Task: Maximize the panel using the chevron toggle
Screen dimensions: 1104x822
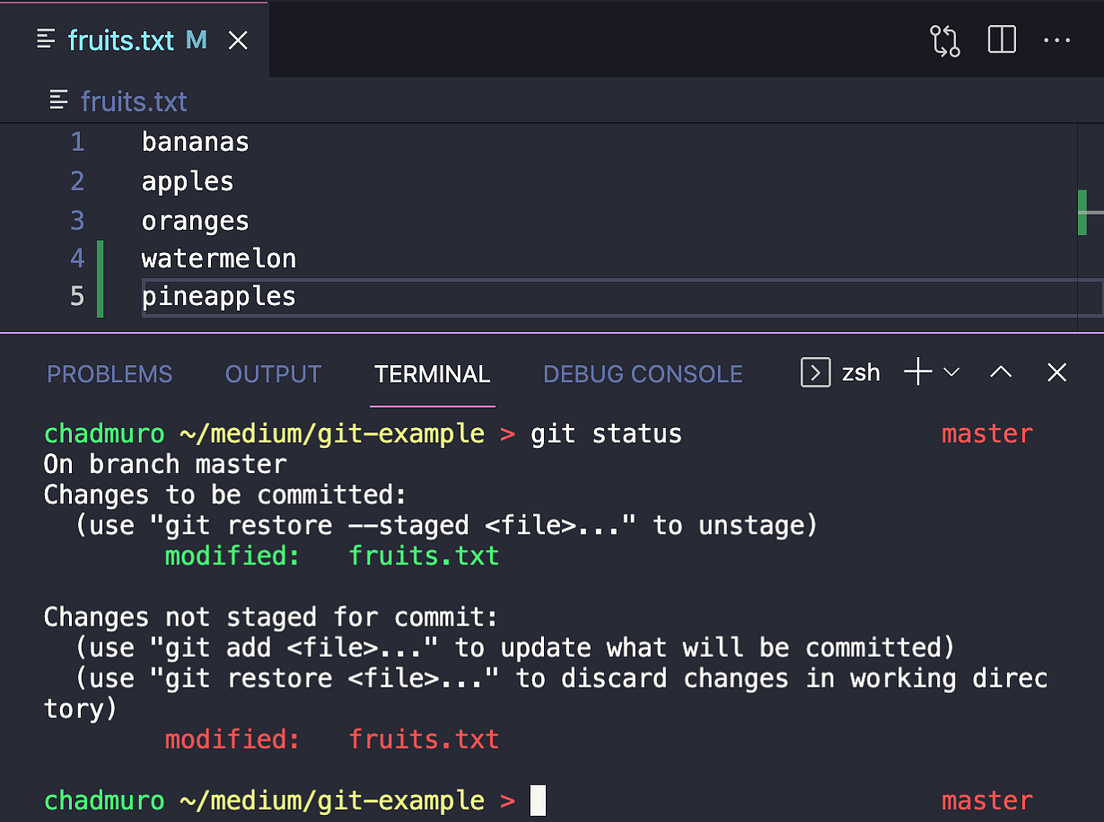Action: [1000, 372]
